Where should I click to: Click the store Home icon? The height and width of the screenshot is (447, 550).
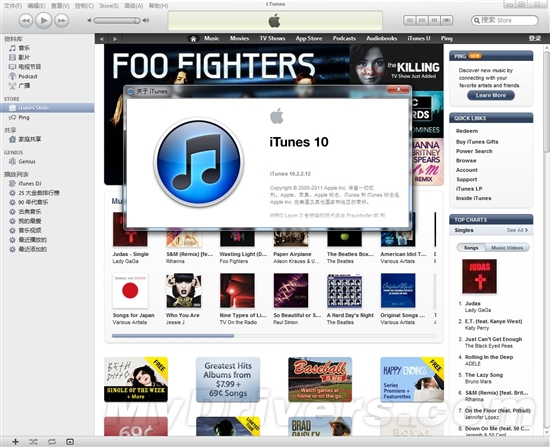(193, 39)
